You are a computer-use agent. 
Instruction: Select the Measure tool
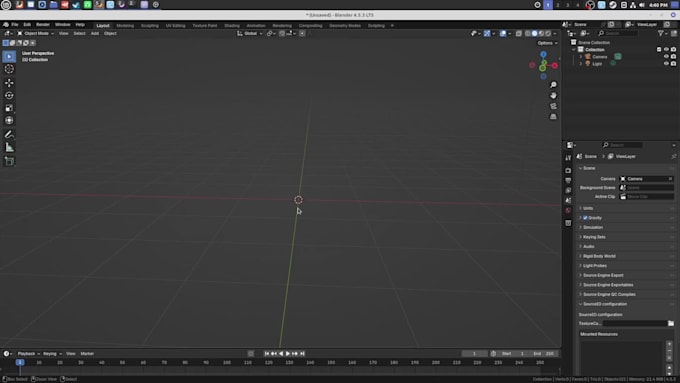click(x=9, y=148)
